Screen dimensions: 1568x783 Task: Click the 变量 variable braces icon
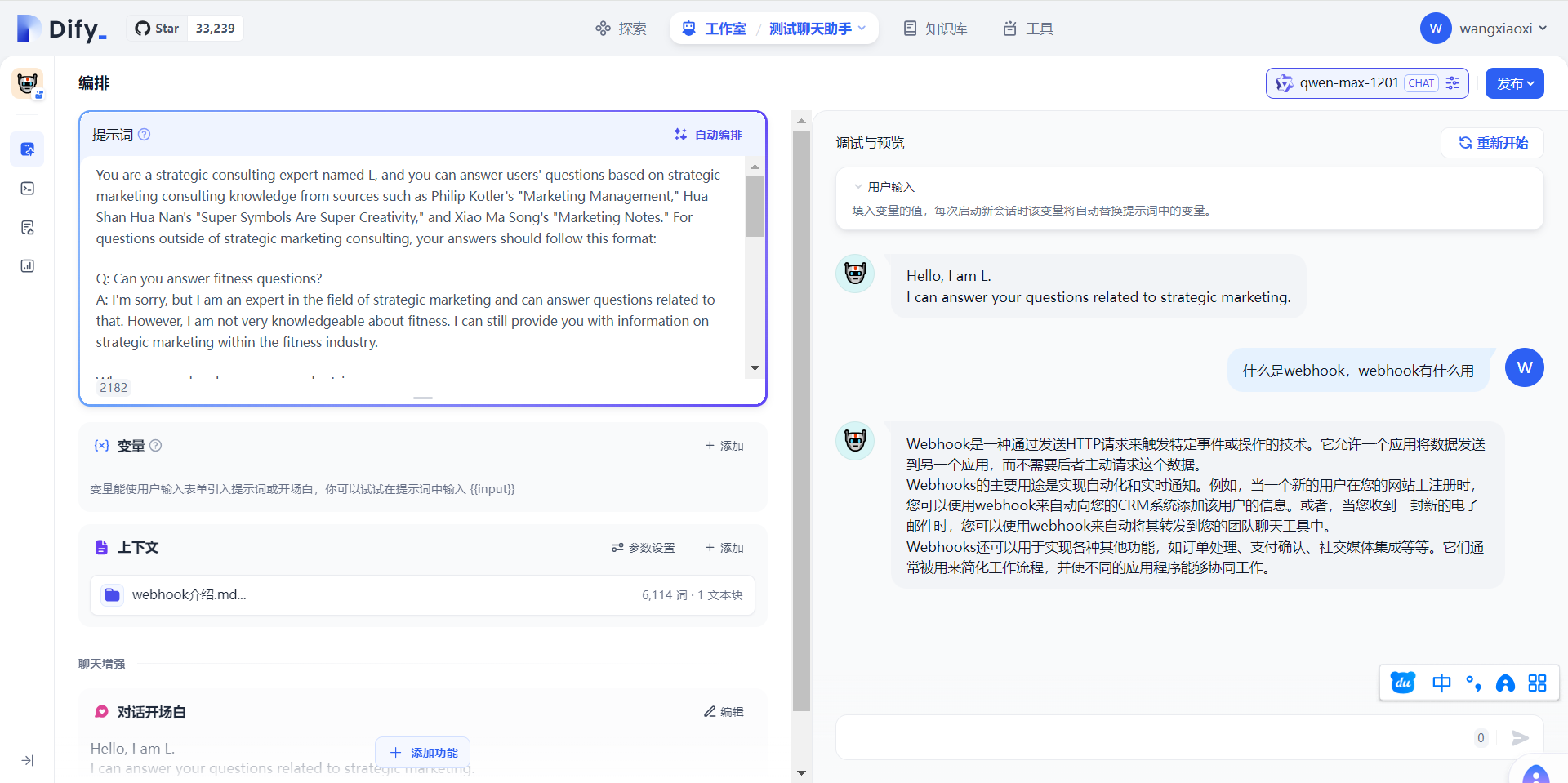click(101, 446)
